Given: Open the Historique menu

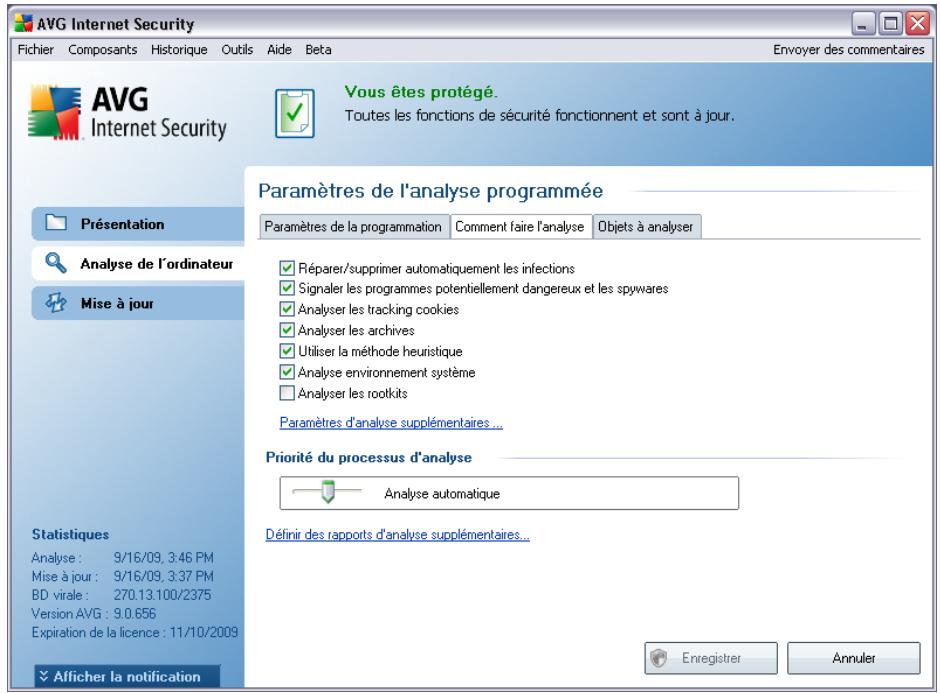Looking at the screenshot, I should click(x=179, y=49).
